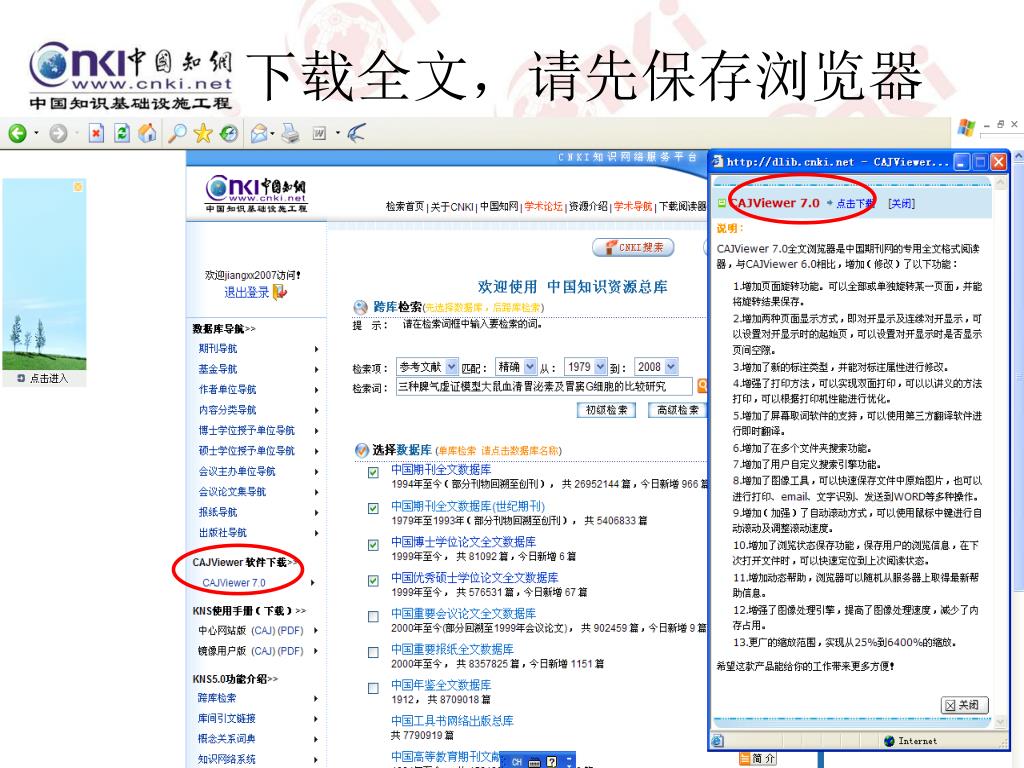The width and height of the screenshot is (1024, 768).
Task: Click the select database checkmark icon
Action: [x=362, y=450]
